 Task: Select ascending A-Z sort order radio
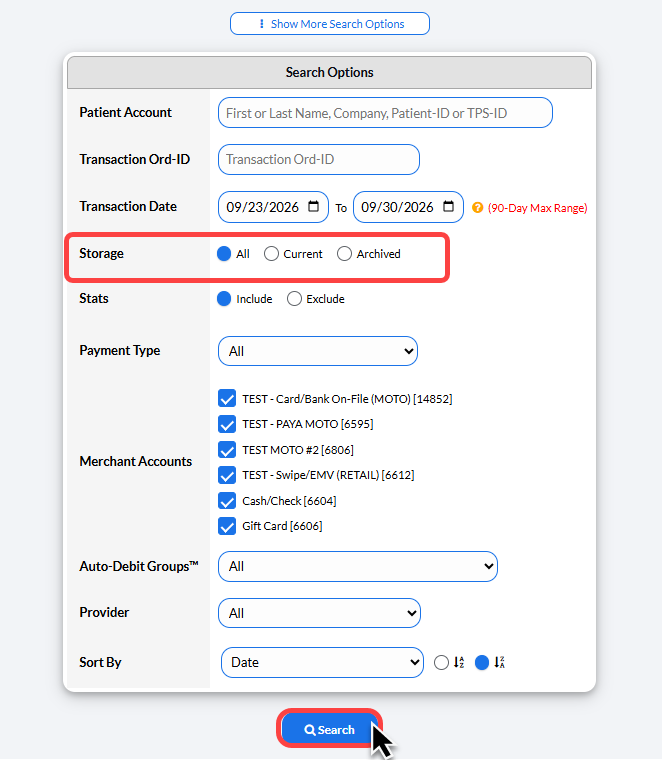(x=441, y=662)
